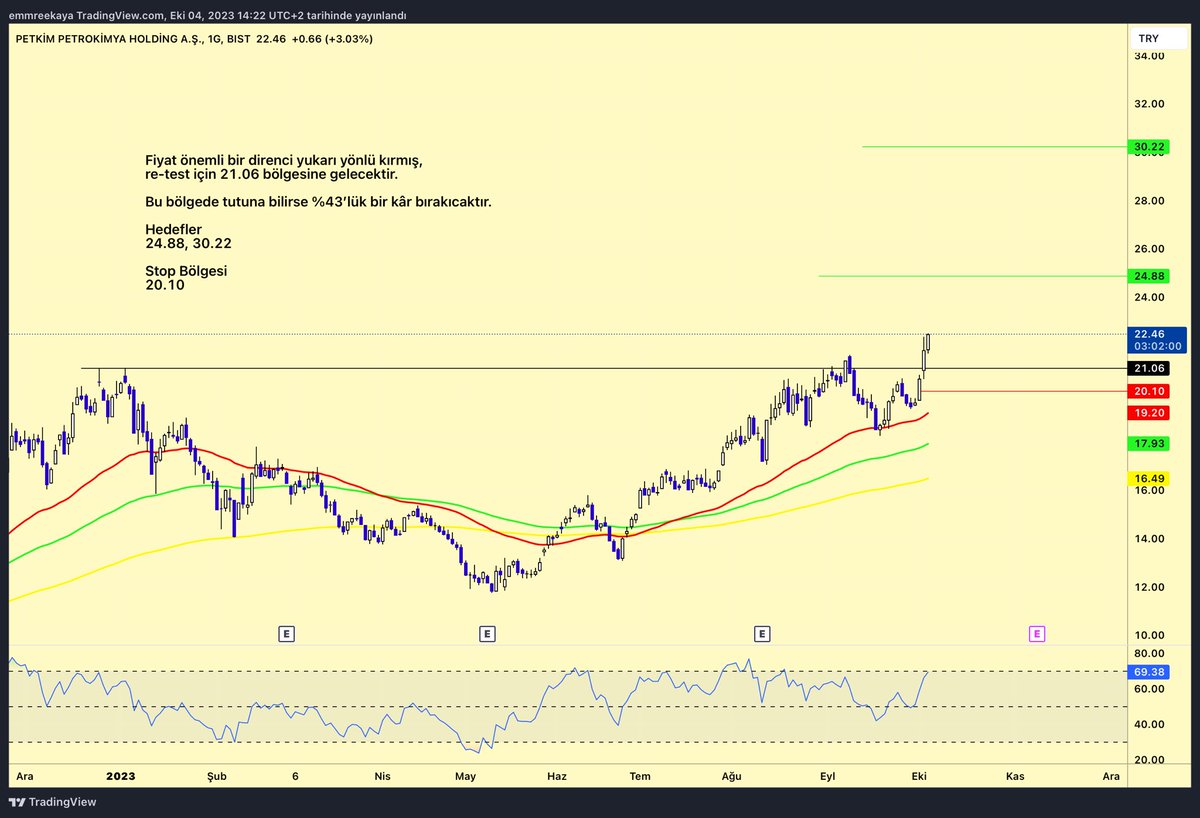Click the Kas month label on time axis
The height and width of the screenshot is (818, 1200).
click(x=1015, y=776)
